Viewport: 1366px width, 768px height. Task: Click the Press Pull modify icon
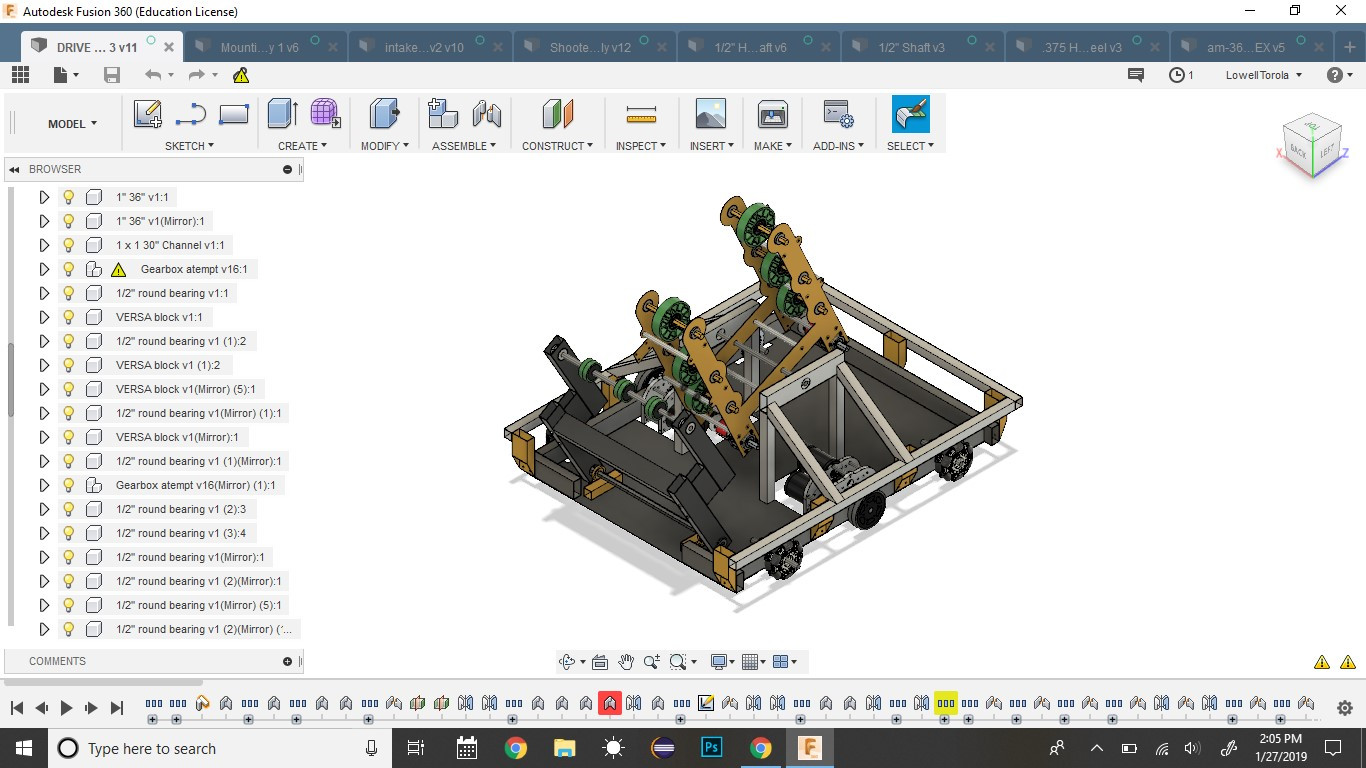click(383, 114)
